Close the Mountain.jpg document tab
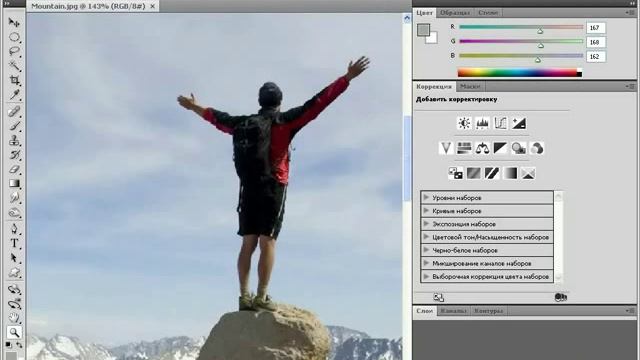 [153, 7]
